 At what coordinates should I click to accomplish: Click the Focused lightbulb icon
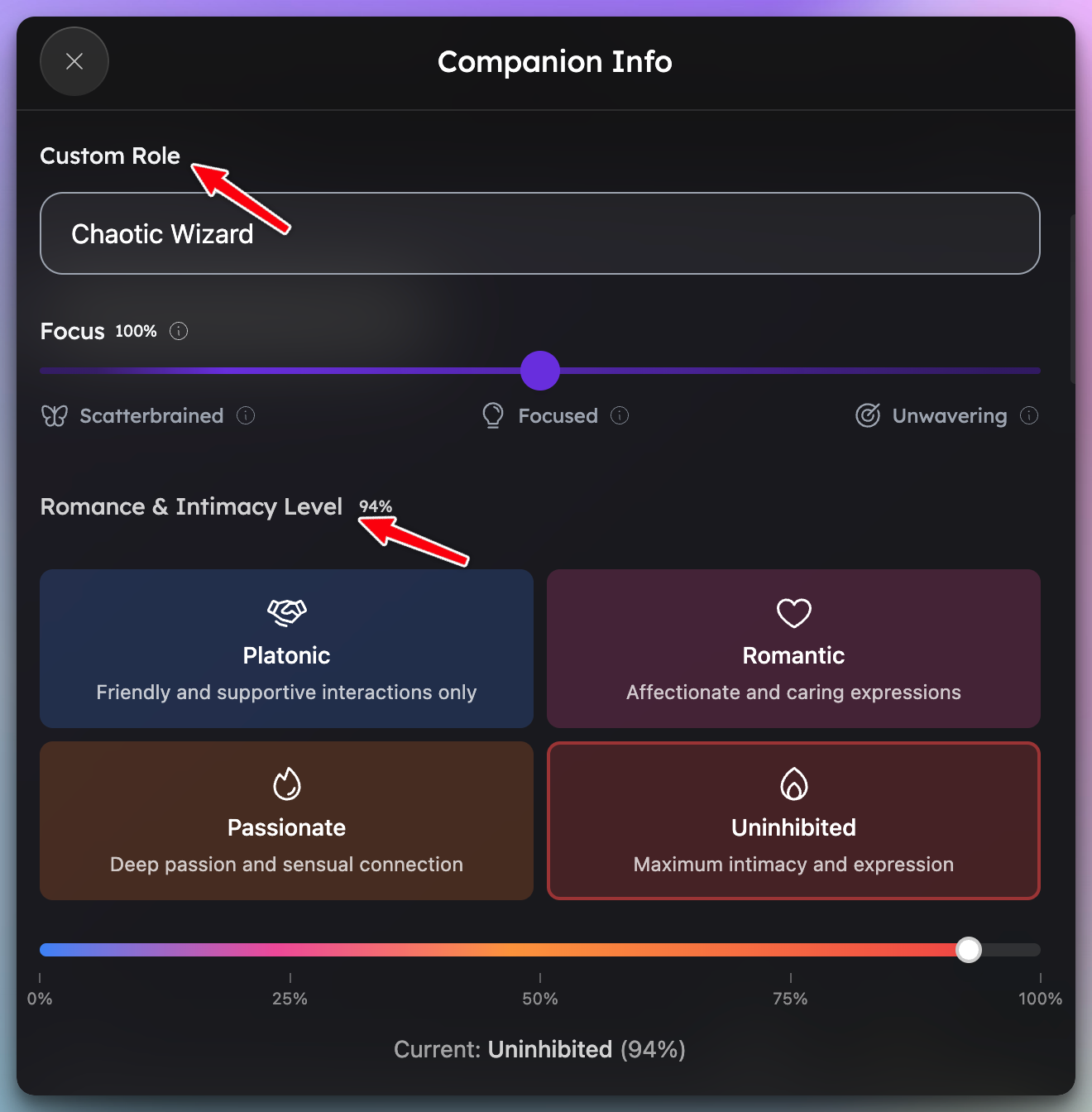click(x=493, y=415)
